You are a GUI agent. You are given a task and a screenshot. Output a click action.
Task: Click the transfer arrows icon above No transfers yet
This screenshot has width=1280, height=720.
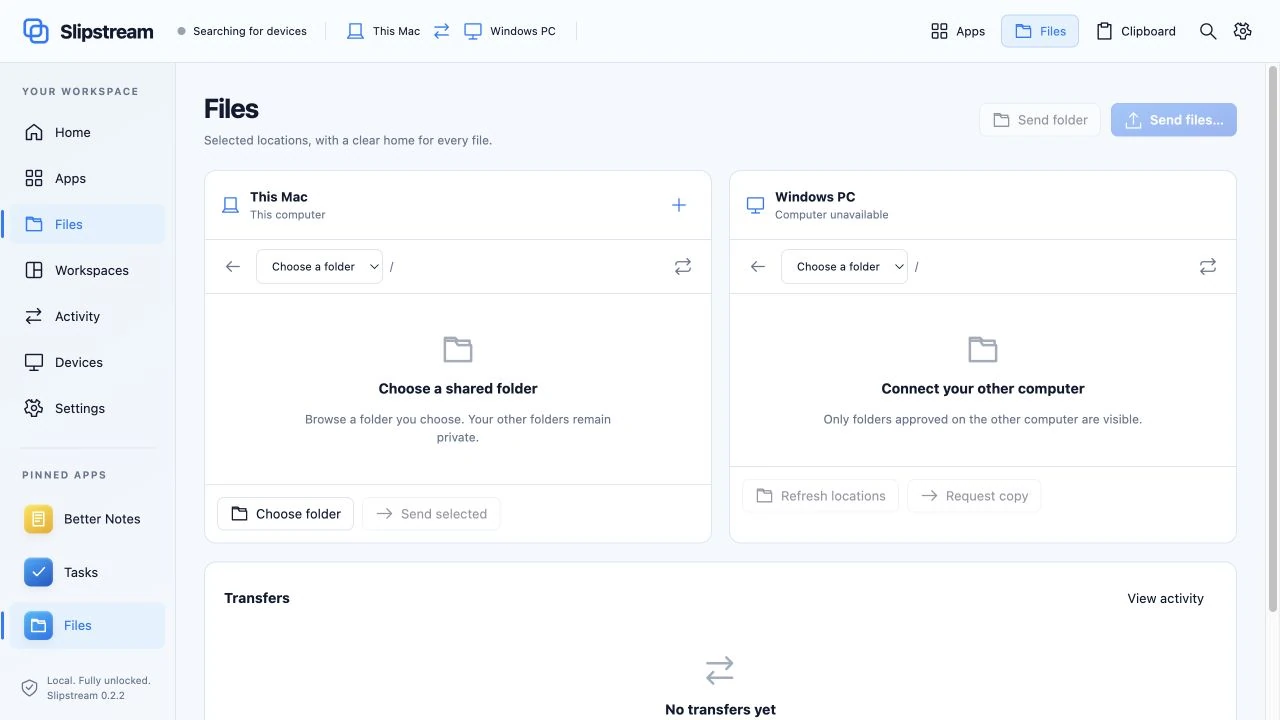[x=720, y=670]
